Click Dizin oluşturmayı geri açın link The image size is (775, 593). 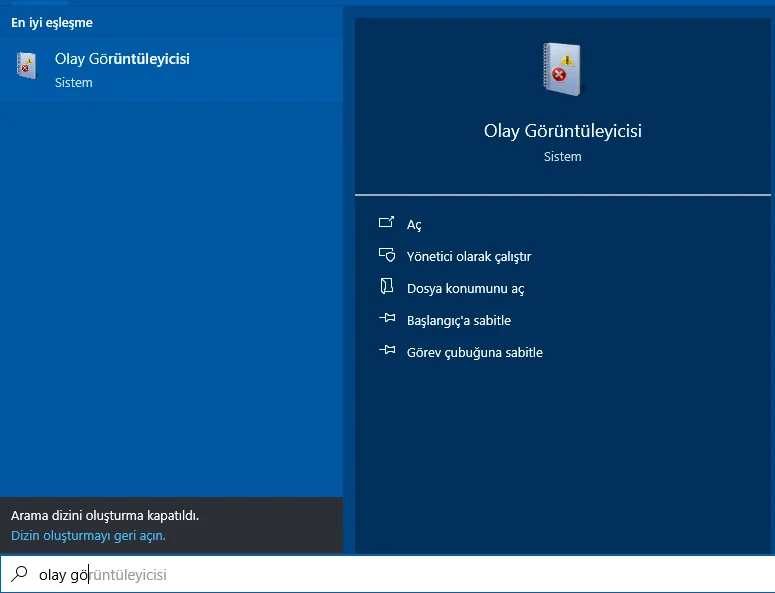(88, 536)
